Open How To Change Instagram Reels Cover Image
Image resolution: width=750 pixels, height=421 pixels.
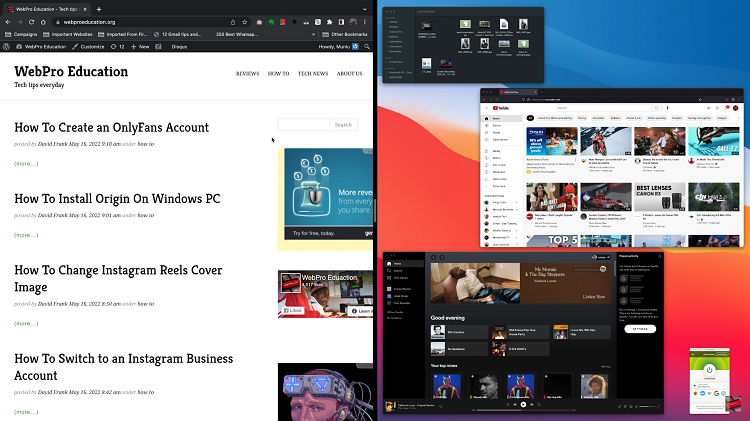118,279
